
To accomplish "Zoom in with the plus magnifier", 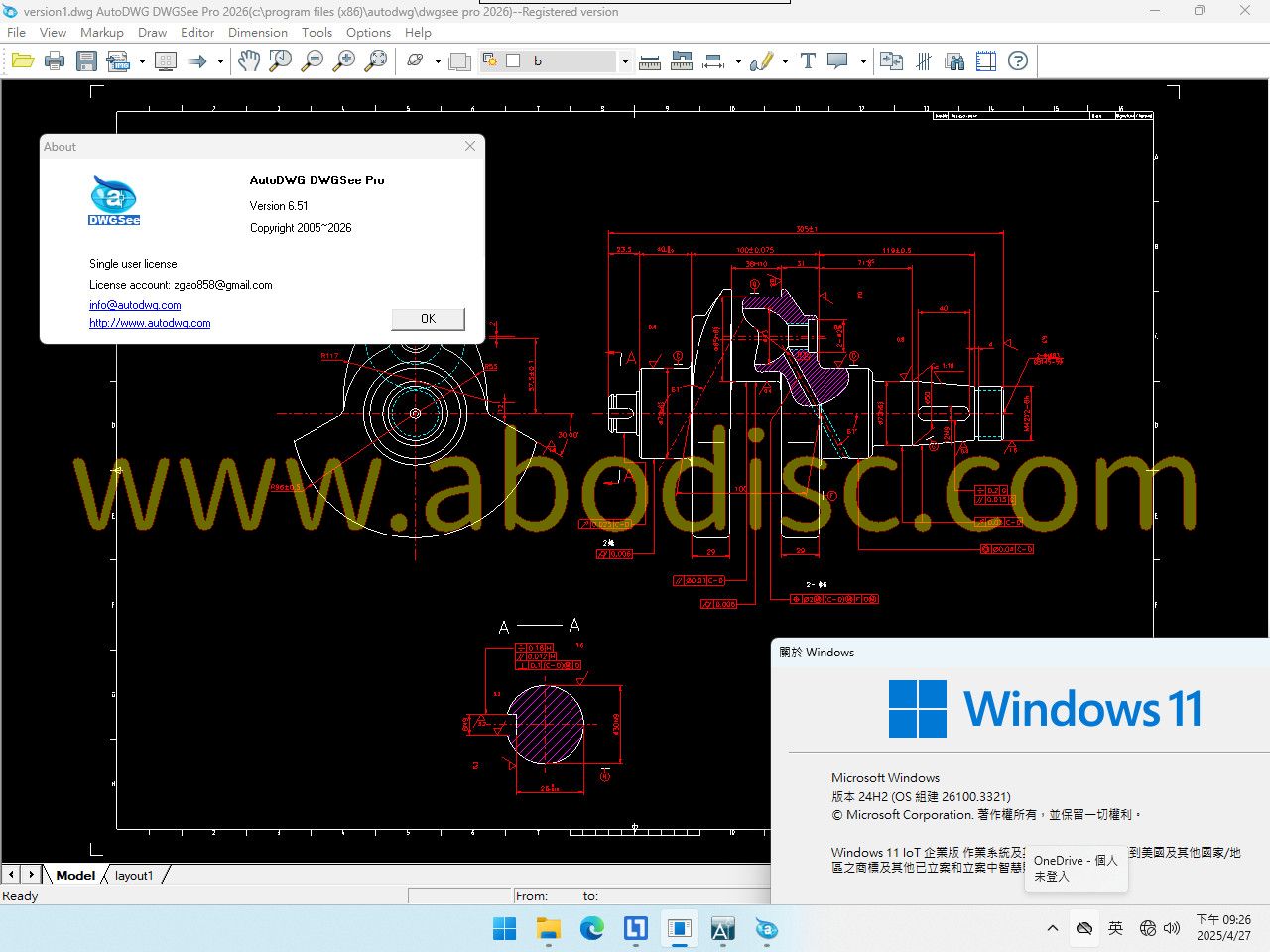I will 344,61.
